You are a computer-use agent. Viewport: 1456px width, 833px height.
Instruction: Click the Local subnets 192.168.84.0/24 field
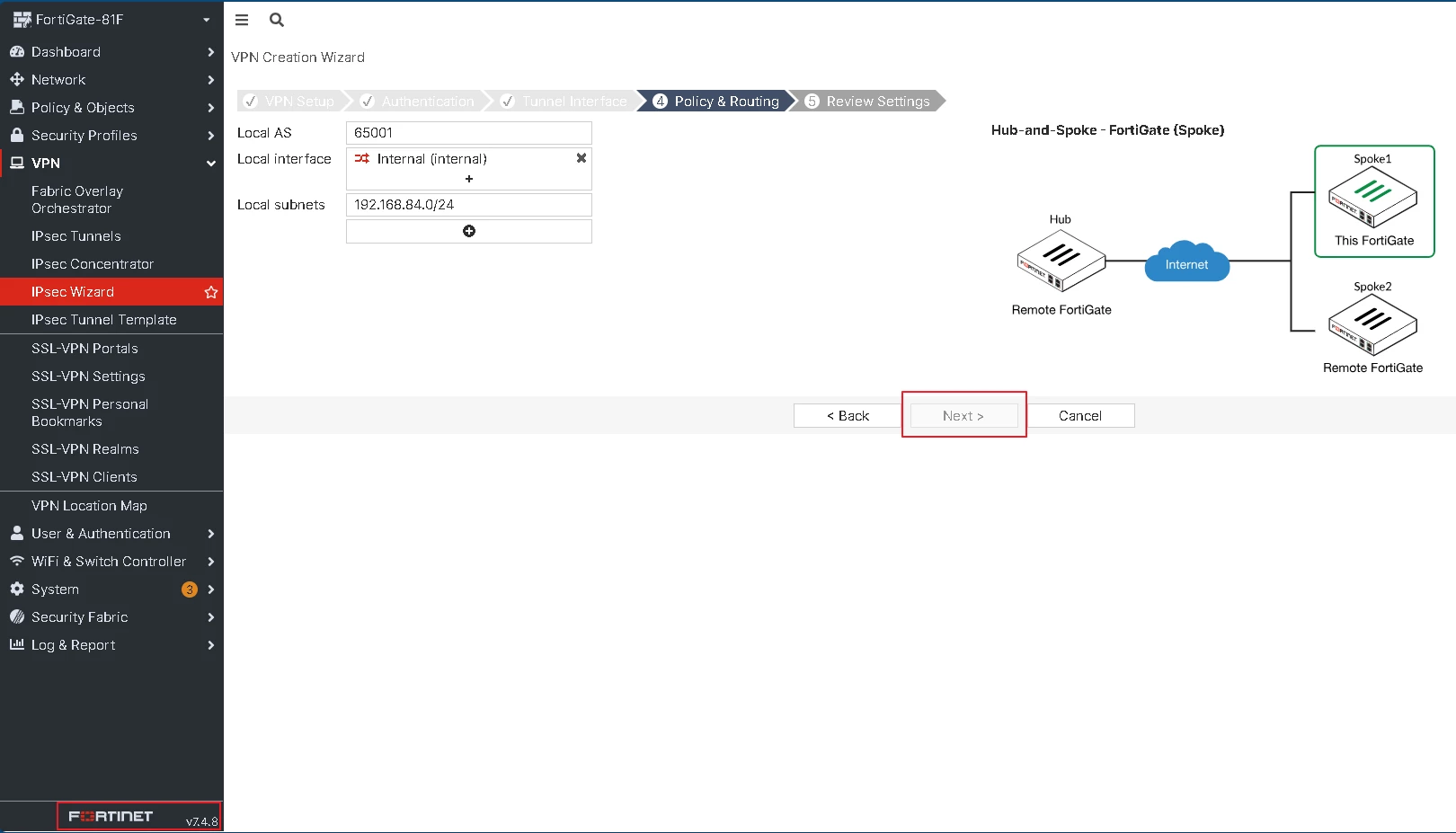coord(469,205)
